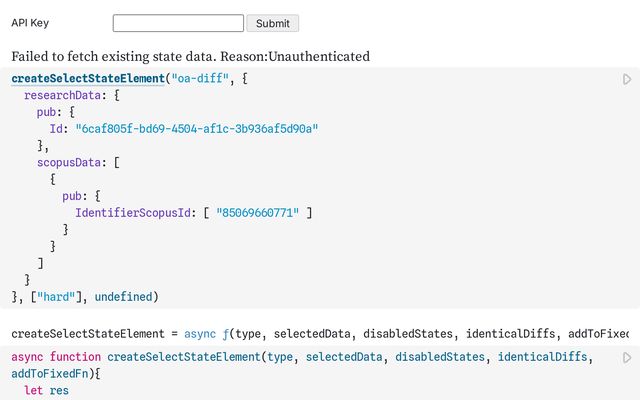Place cursor on the "oa-diff" string

pyautogui.click(x=201, y=78)
